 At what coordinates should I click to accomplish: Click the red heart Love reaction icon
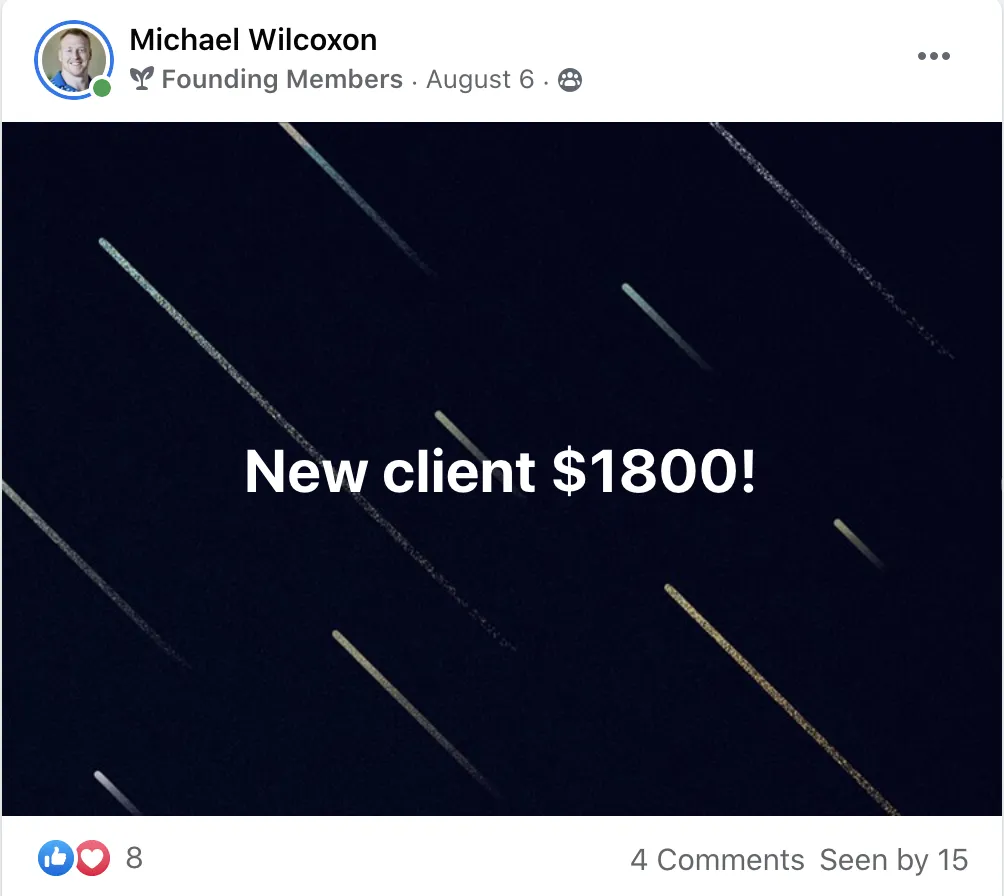(x=93, y=858)
